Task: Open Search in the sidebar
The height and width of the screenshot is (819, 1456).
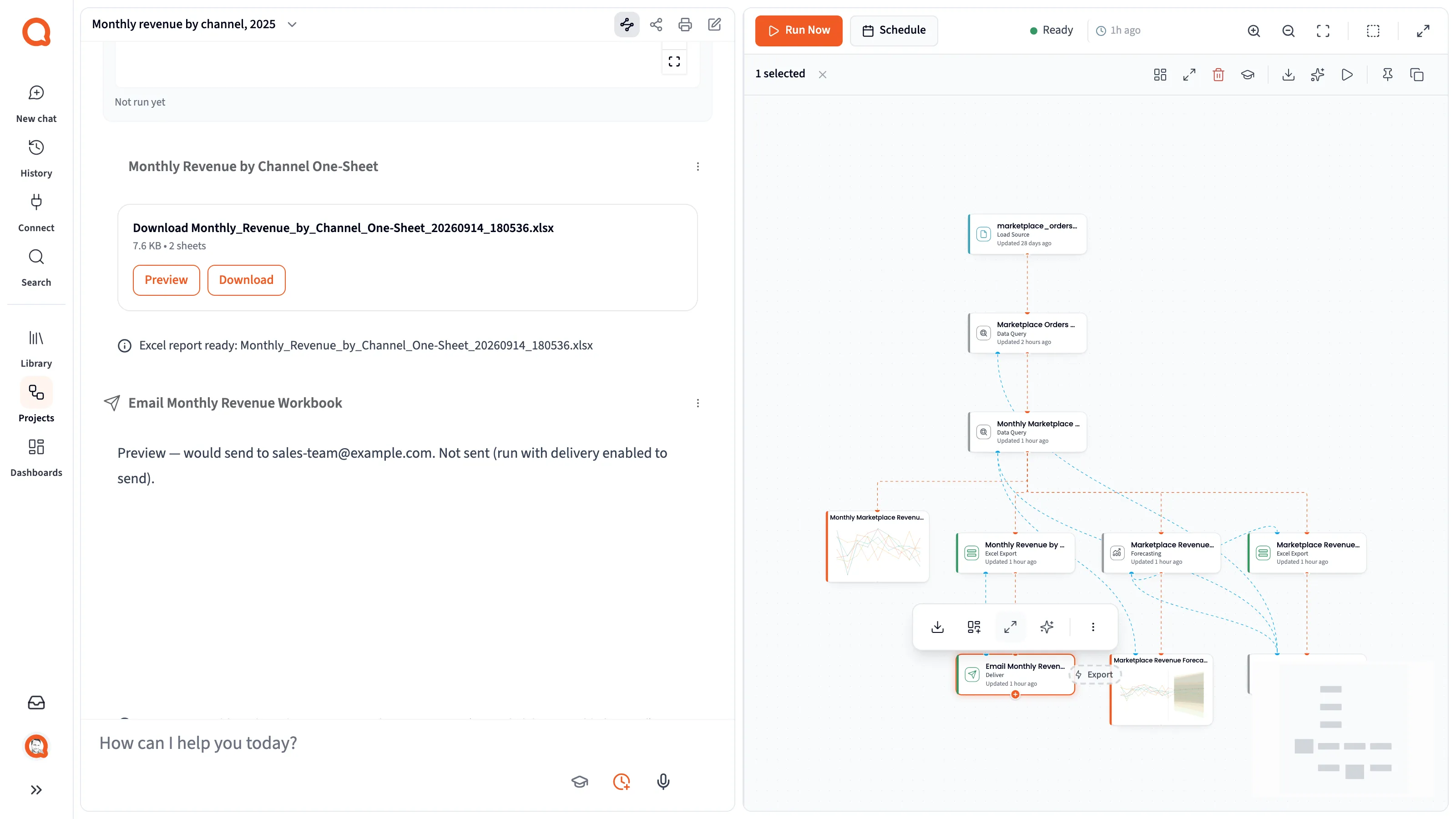Action: tap(36, 268)
